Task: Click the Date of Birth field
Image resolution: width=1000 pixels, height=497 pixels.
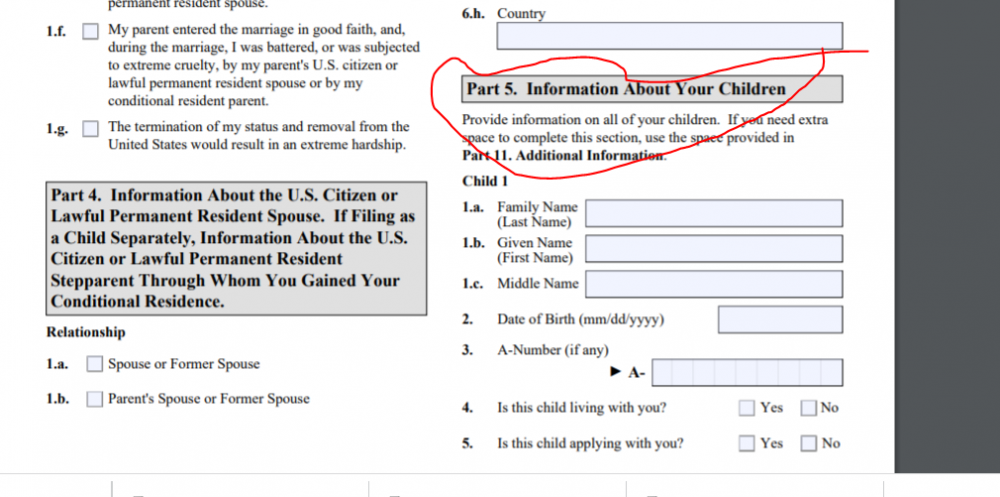Action: (x=779, y=320)
